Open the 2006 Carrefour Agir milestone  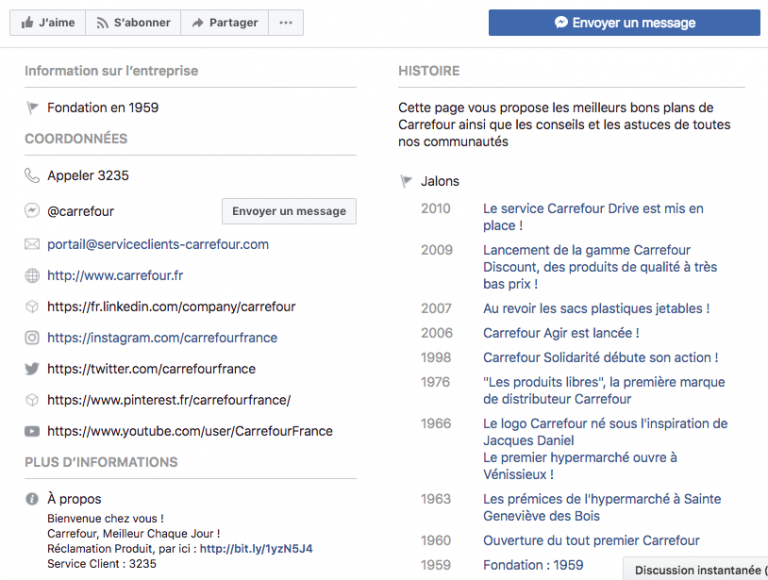[x=561, y=333]
